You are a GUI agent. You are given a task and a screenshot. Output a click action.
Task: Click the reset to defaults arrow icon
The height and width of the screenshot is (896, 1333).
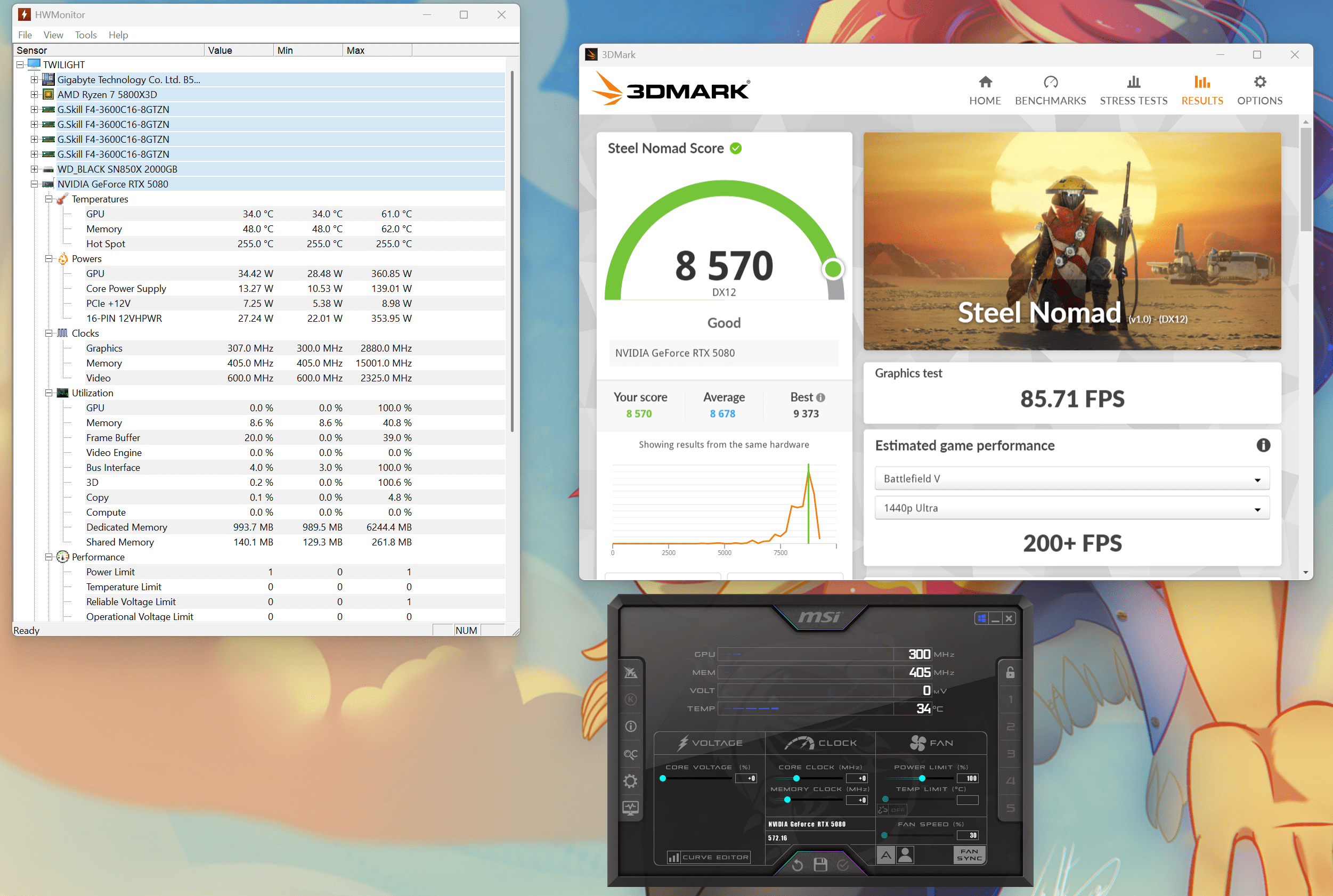coord(798,865)
